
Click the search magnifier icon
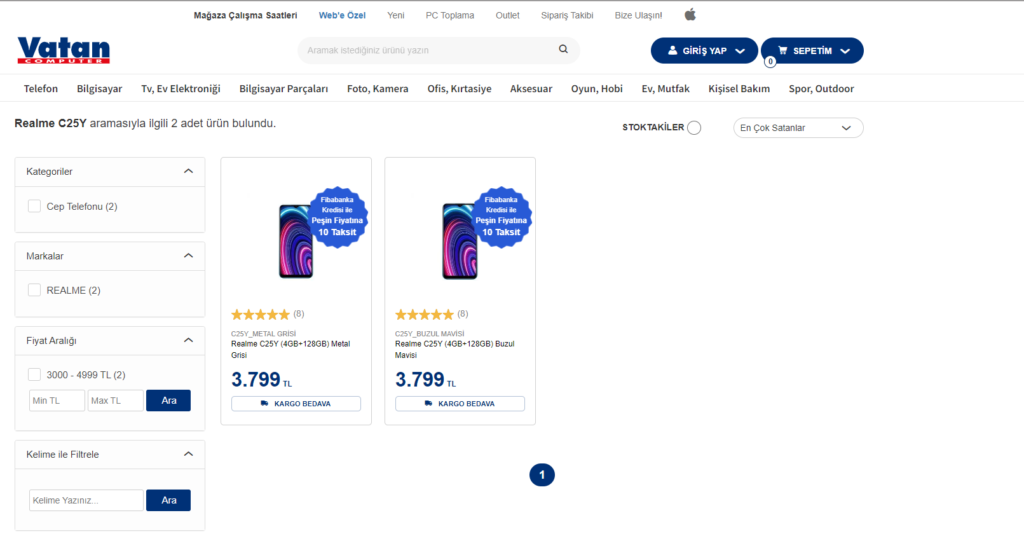tap(563, 49)
